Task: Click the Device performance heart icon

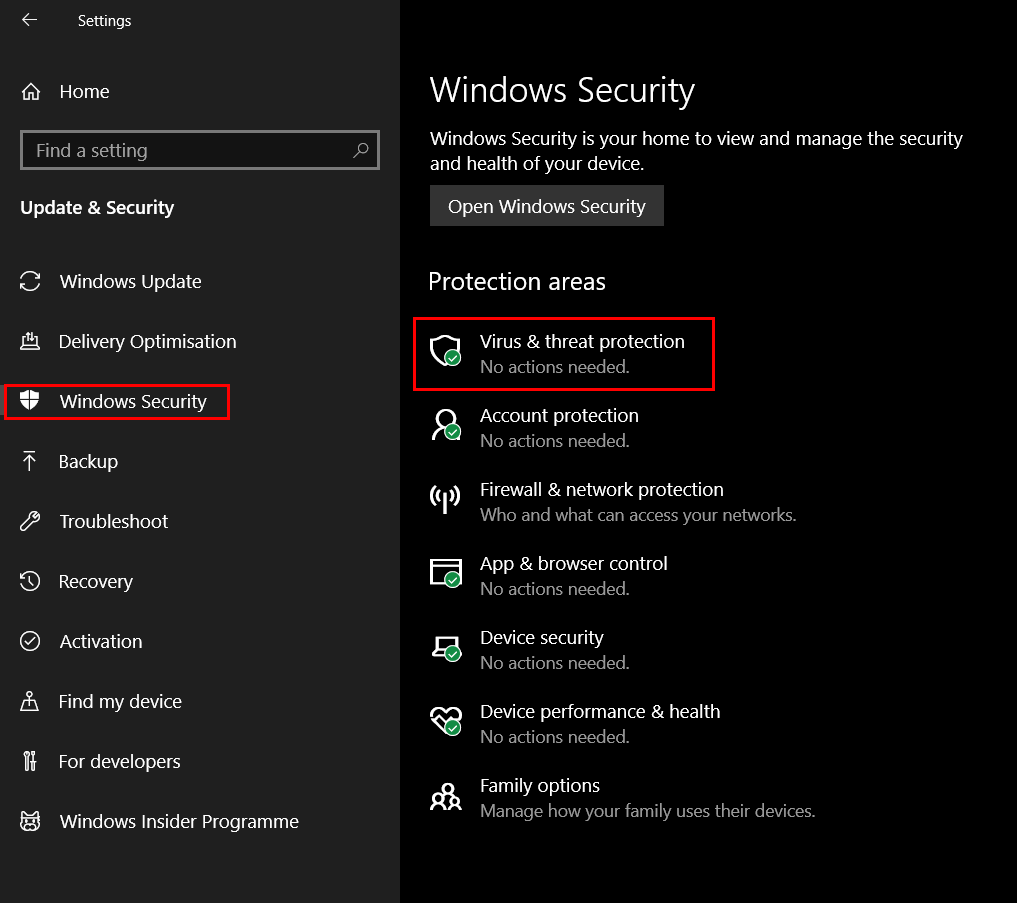Action: [x=446, y=721]
